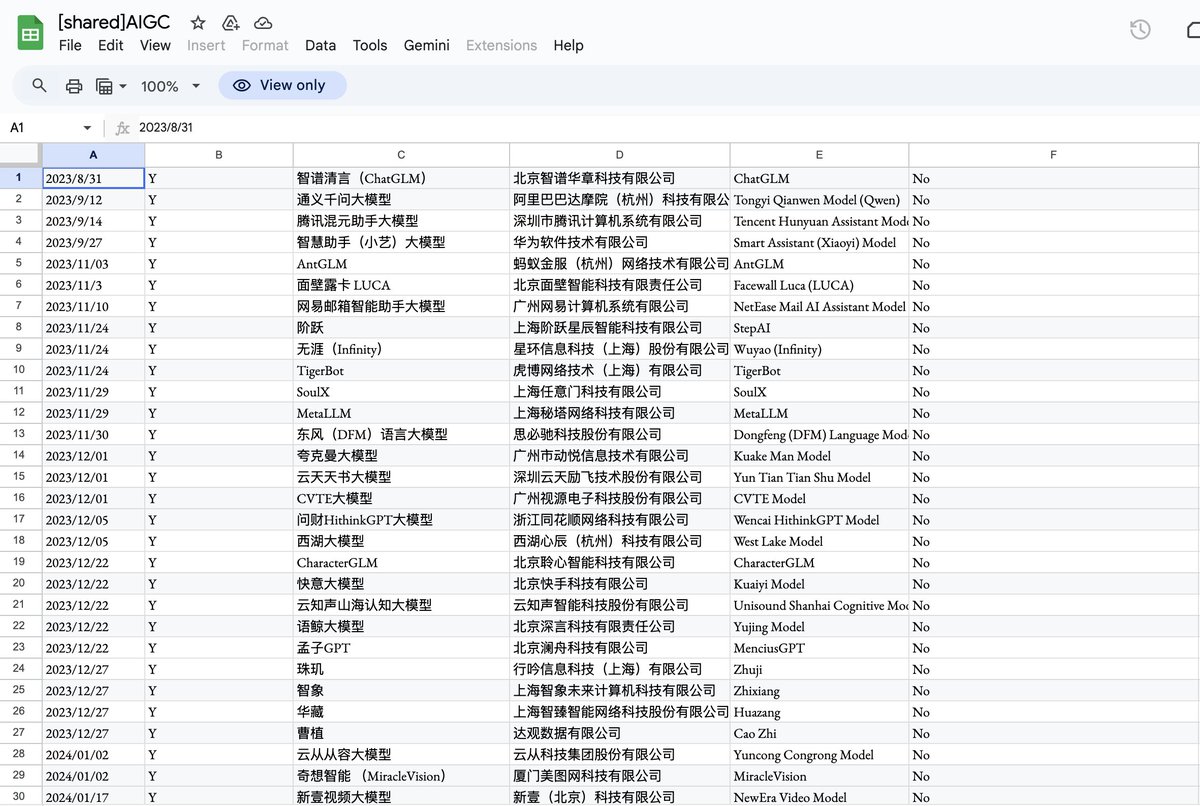Select the cell 腾讯混元助手大模型
This screenshot has height=806, width=1200.
coord(401,221)
